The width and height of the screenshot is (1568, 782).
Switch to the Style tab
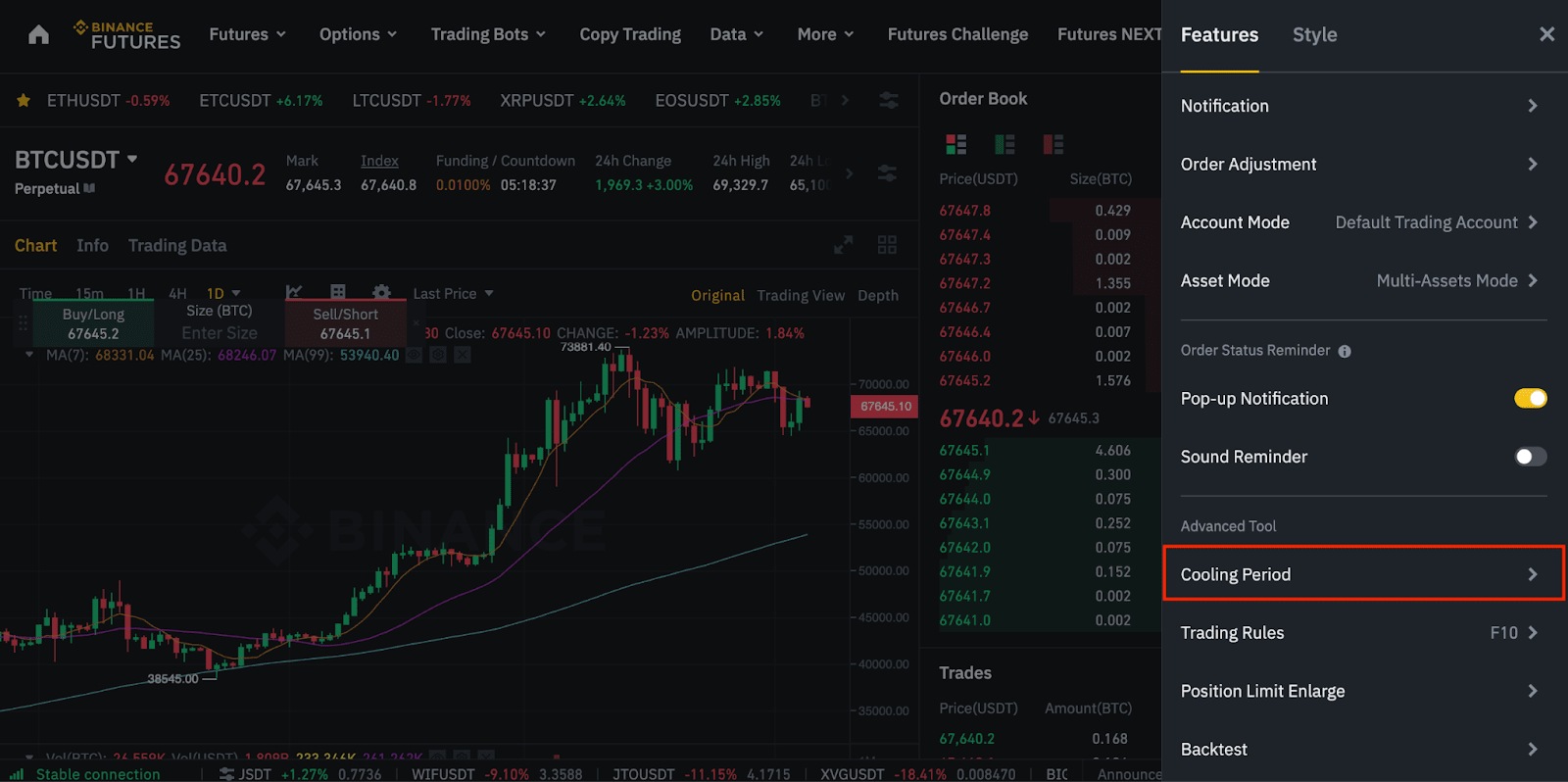tap(1314, 34)
